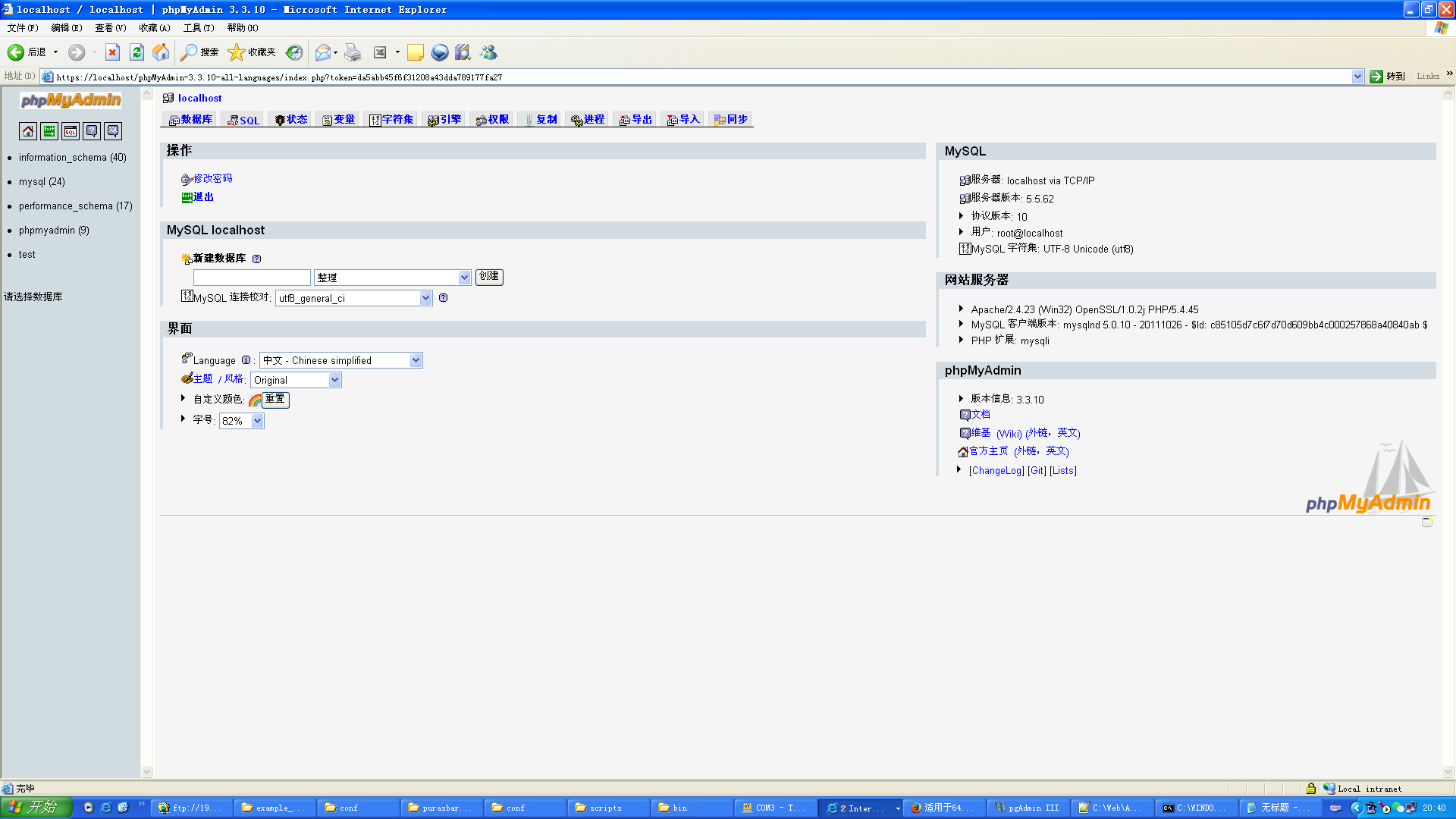Image resolution: width=1456 pixels, height=819 pixels.
Task: Click info icon next to Language label
Action: click(x=246, y=360)
